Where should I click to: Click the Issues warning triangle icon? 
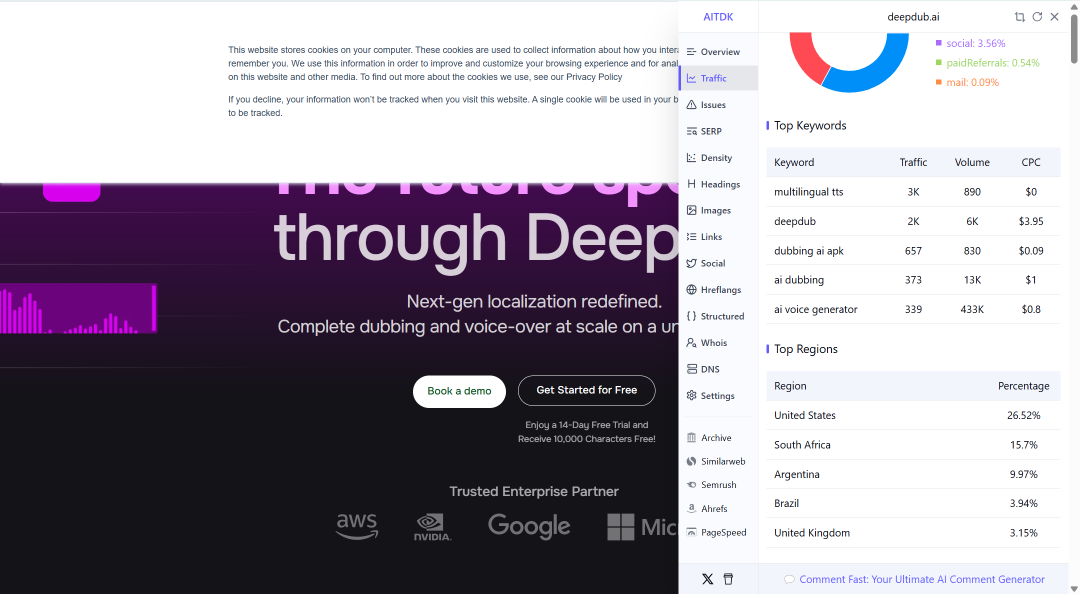pos(692,105)
